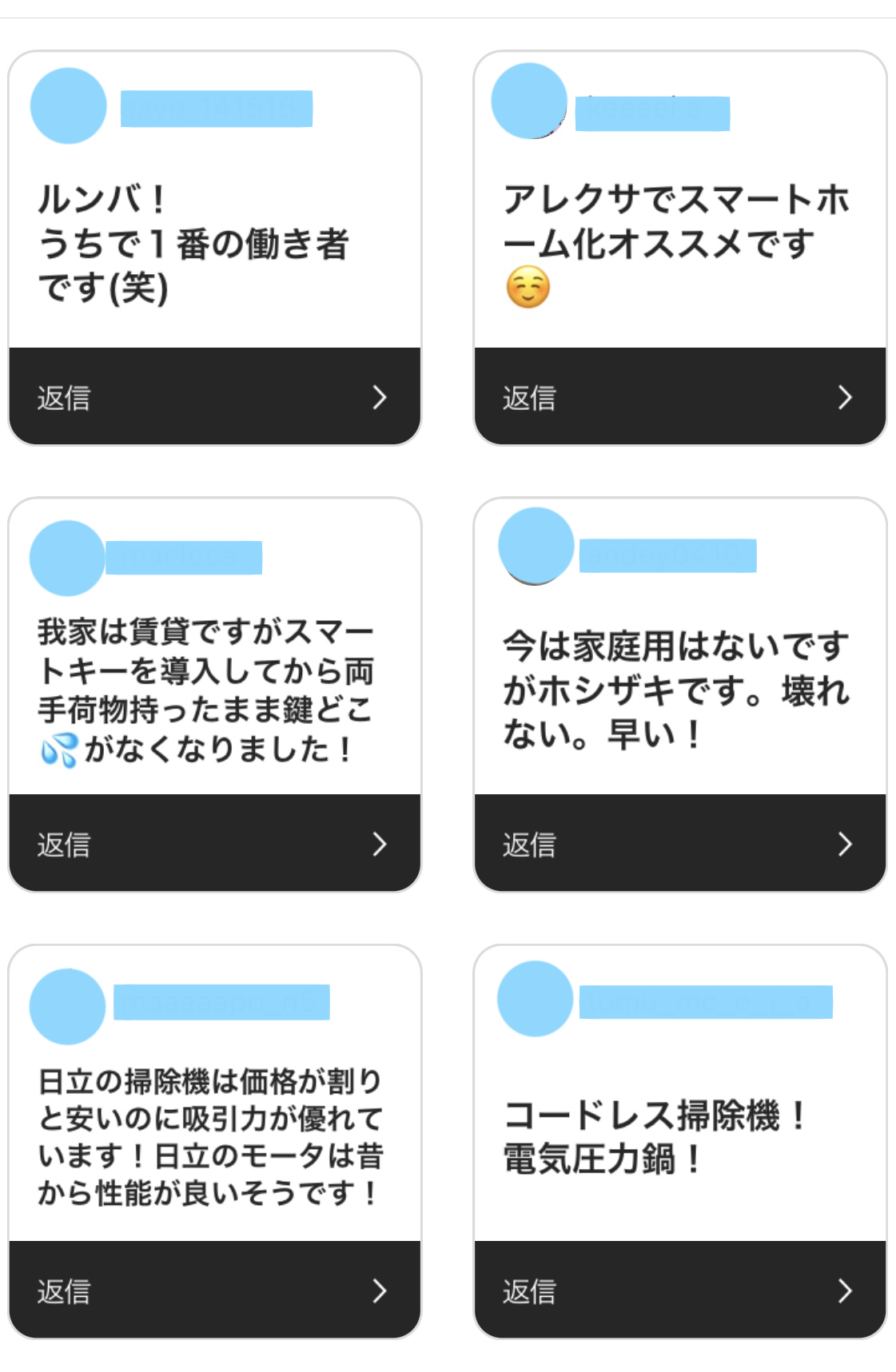The height and width of the screenshot is (1372, 896).
Task: Tap avatar on the 日立の掃除機 card
Action: 68,1006
